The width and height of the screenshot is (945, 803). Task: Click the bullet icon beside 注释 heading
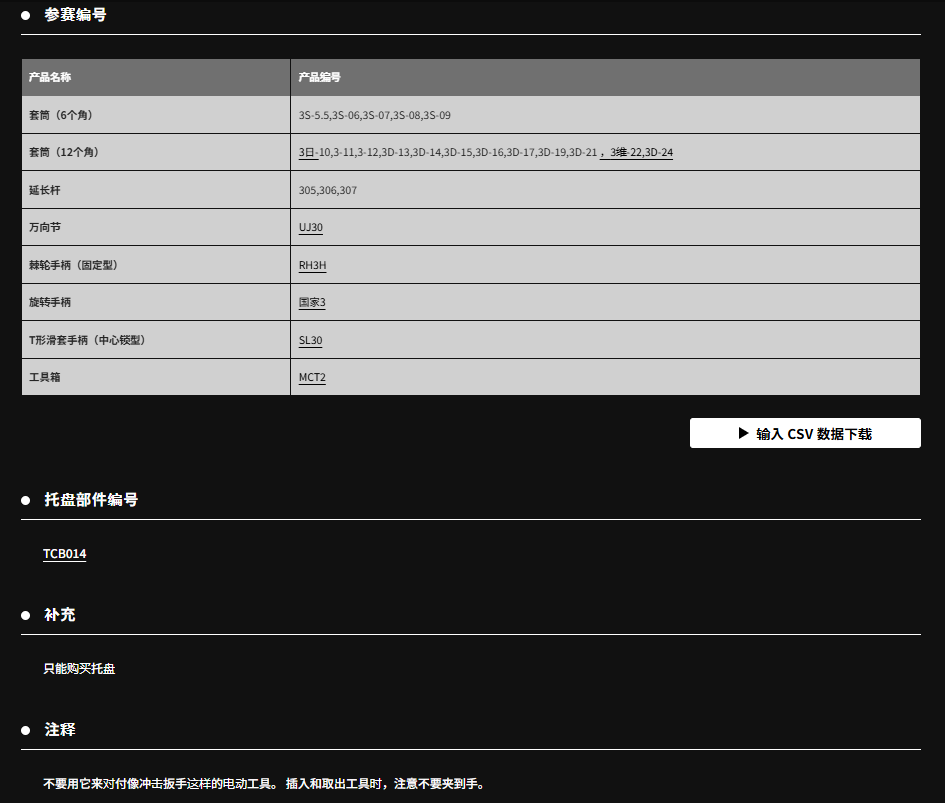pyautogui.click(x=26, y=730)
